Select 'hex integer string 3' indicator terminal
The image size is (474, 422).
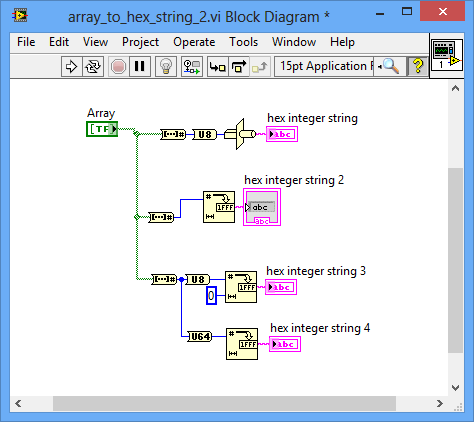point(281,287)
